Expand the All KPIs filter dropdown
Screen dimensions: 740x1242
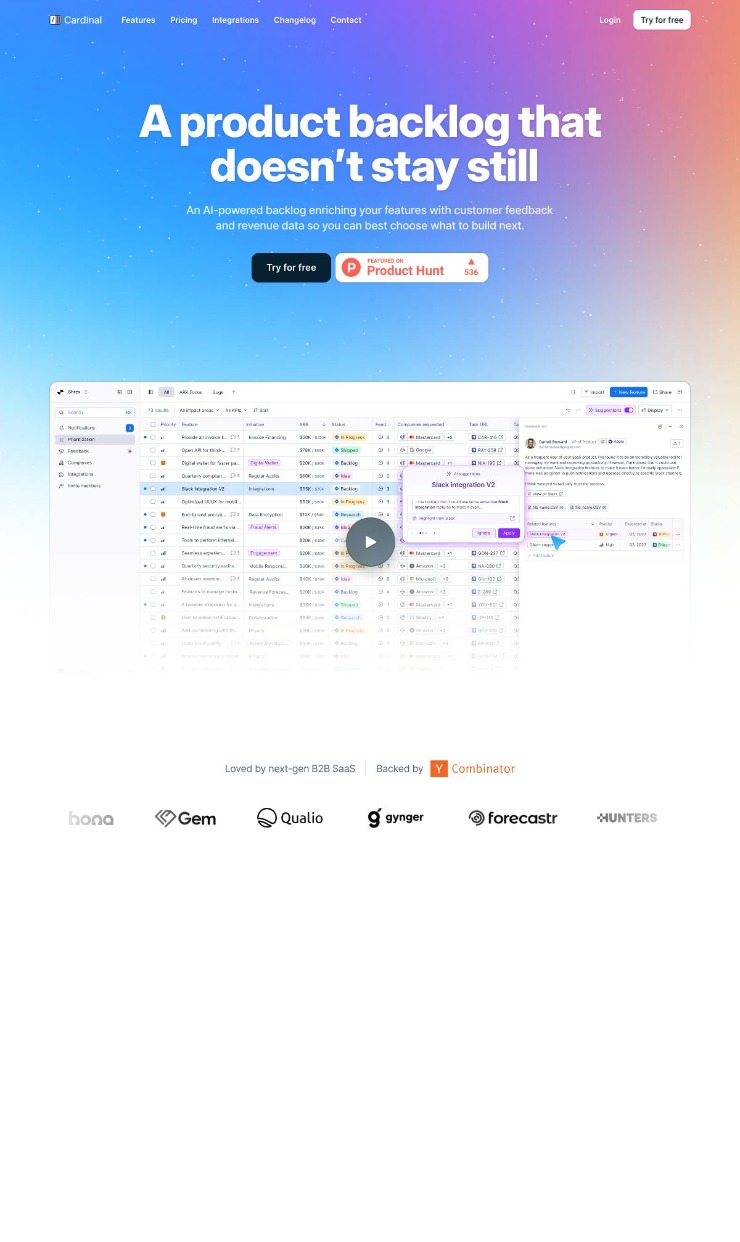(236, 410)
